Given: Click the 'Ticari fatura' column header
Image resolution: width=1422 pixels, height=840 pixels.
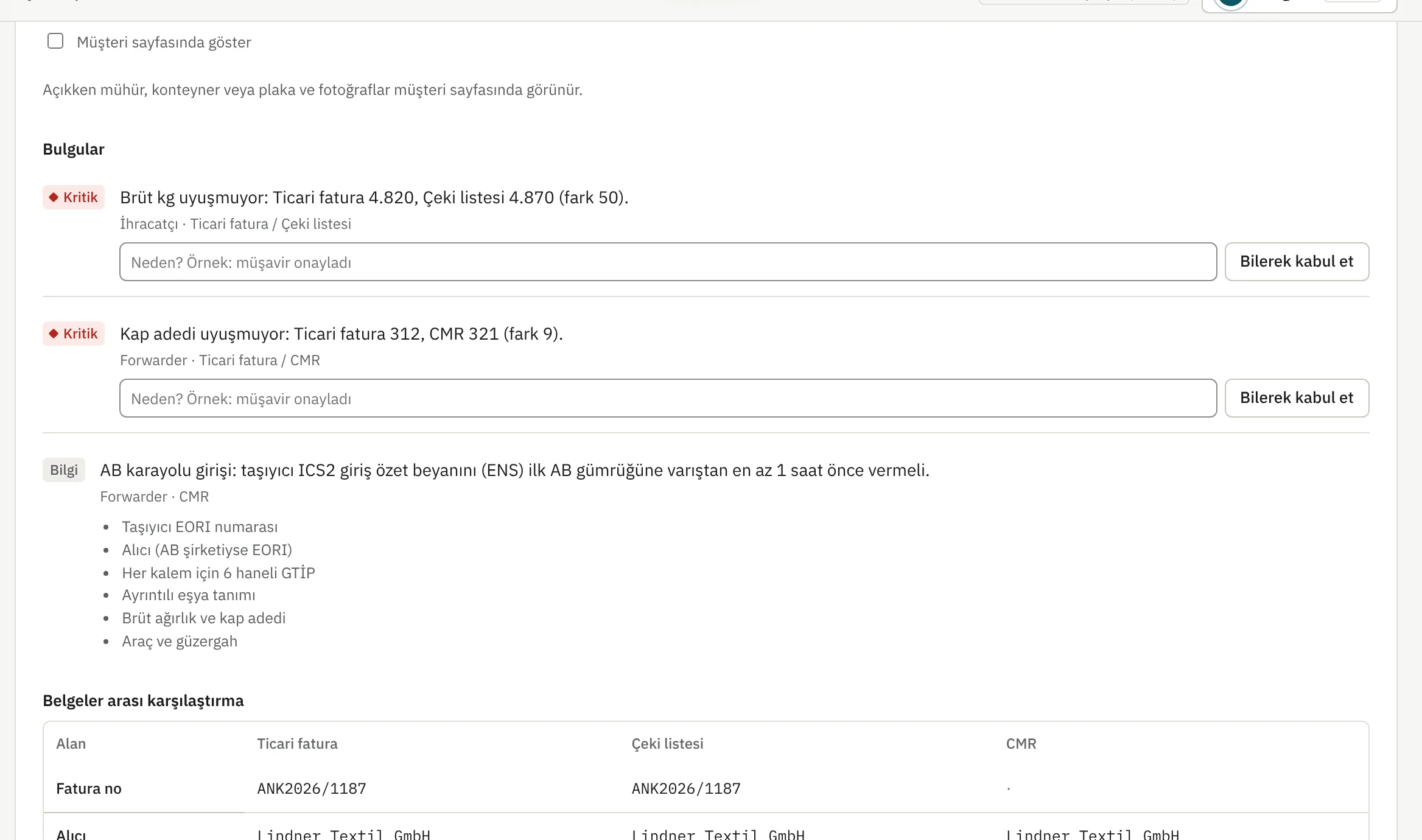Looking at the screenshot, I should (297, 744).
